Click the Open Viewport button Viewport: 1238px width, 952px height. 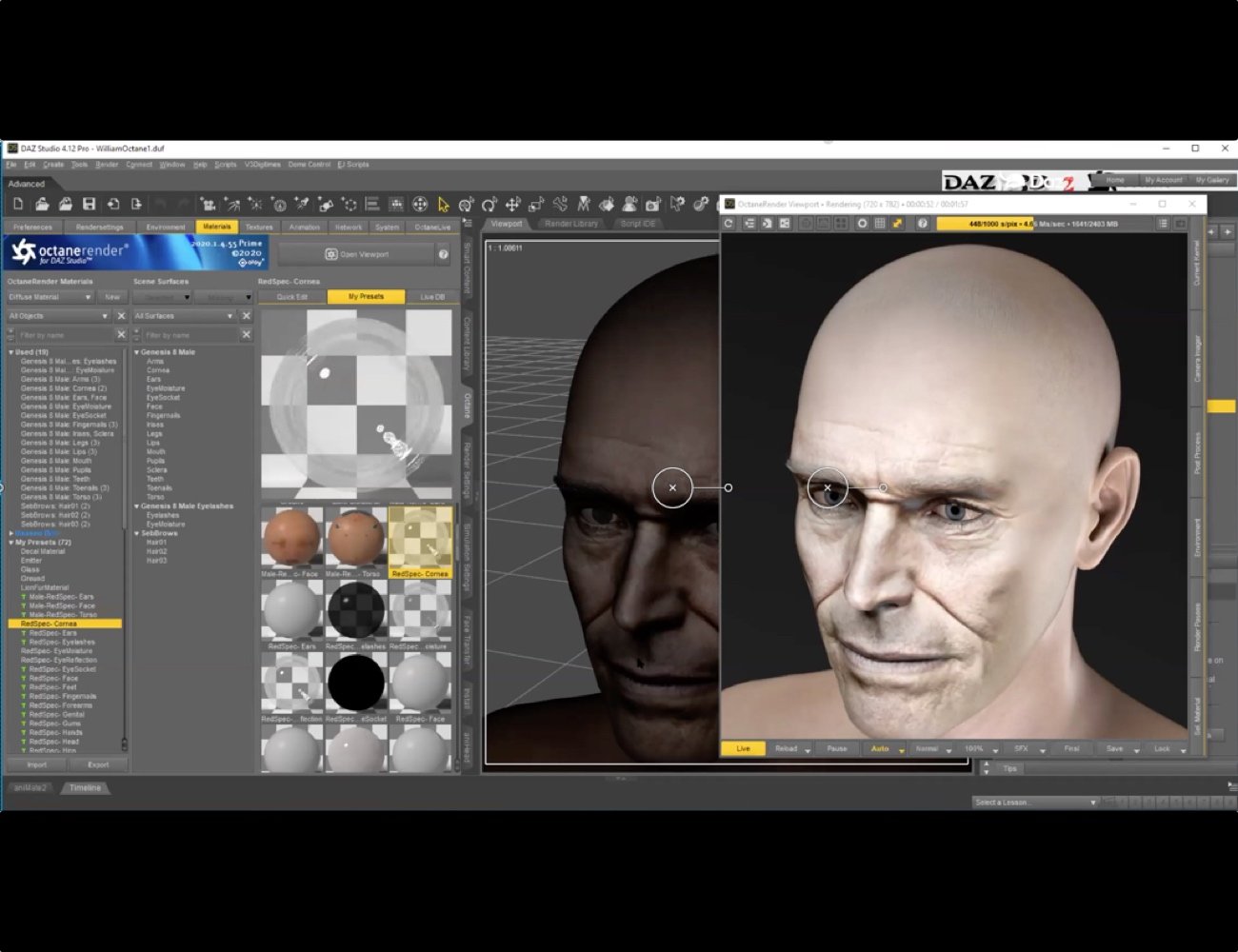tap(356, 254)
